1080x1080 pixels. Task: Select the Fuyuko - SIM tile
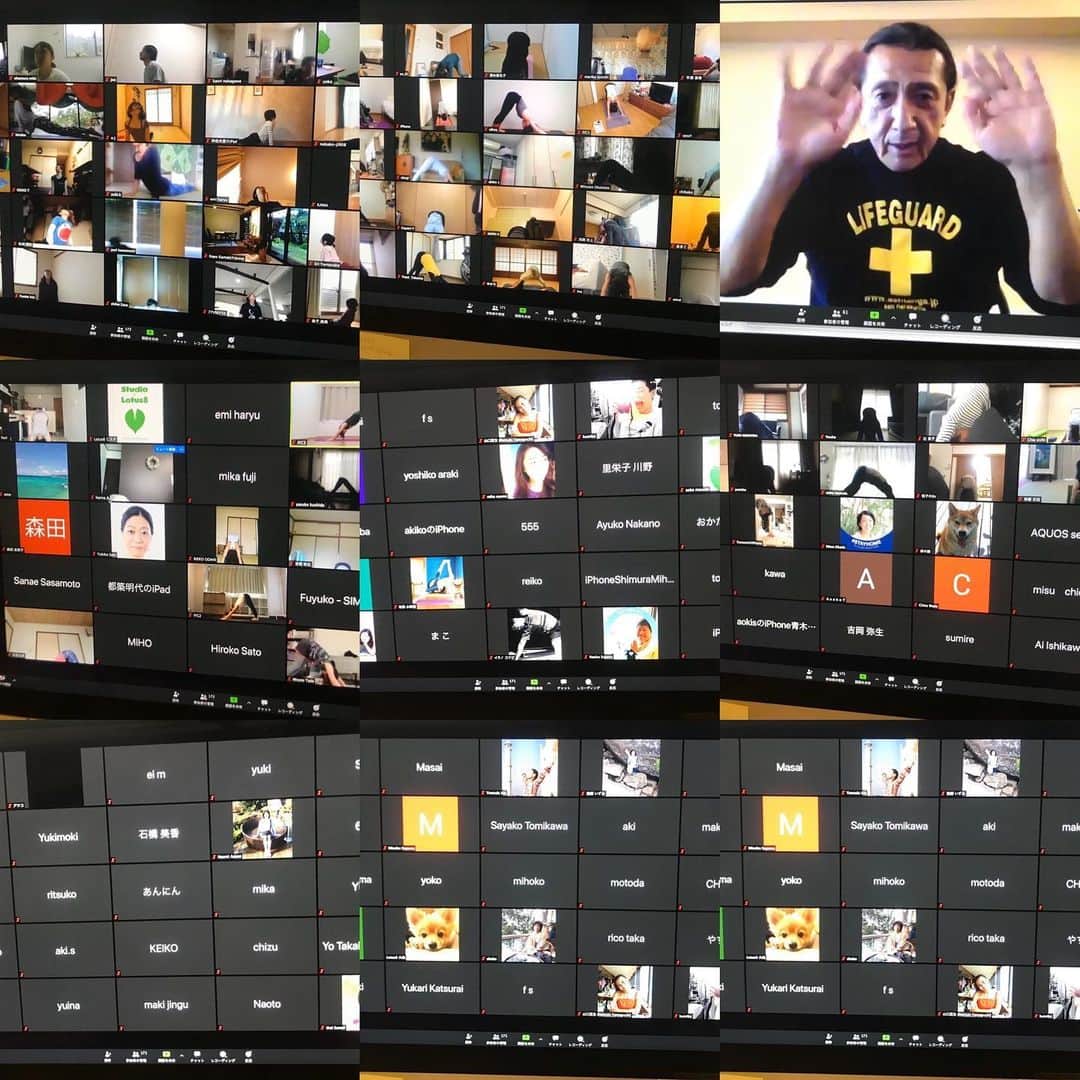[x=324, y=598]
